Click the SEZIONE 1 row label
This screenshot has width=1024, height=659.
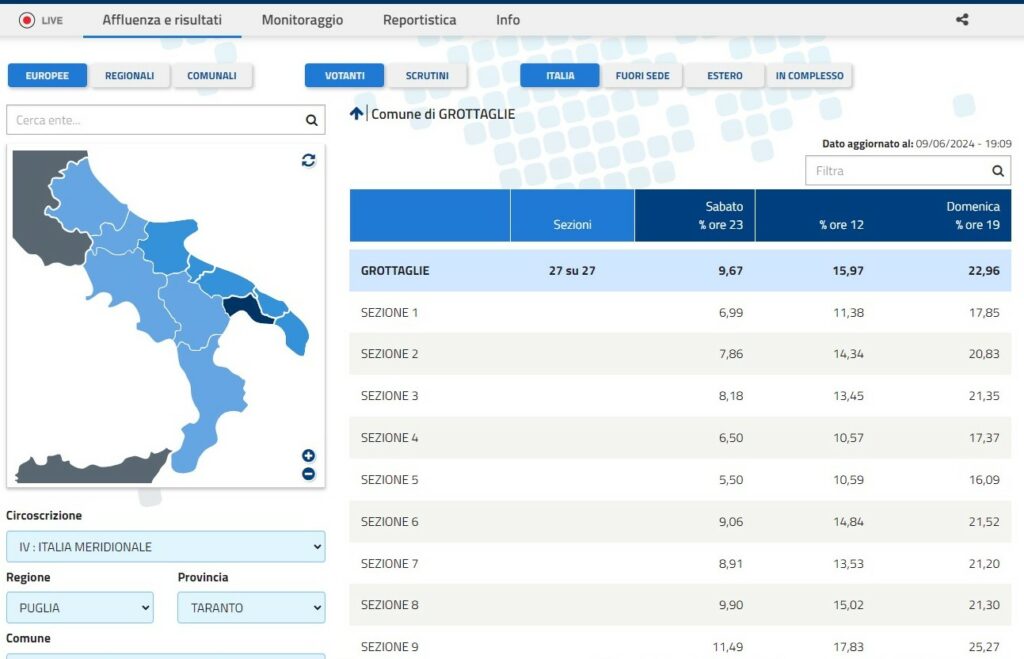[x=389, y=313]
